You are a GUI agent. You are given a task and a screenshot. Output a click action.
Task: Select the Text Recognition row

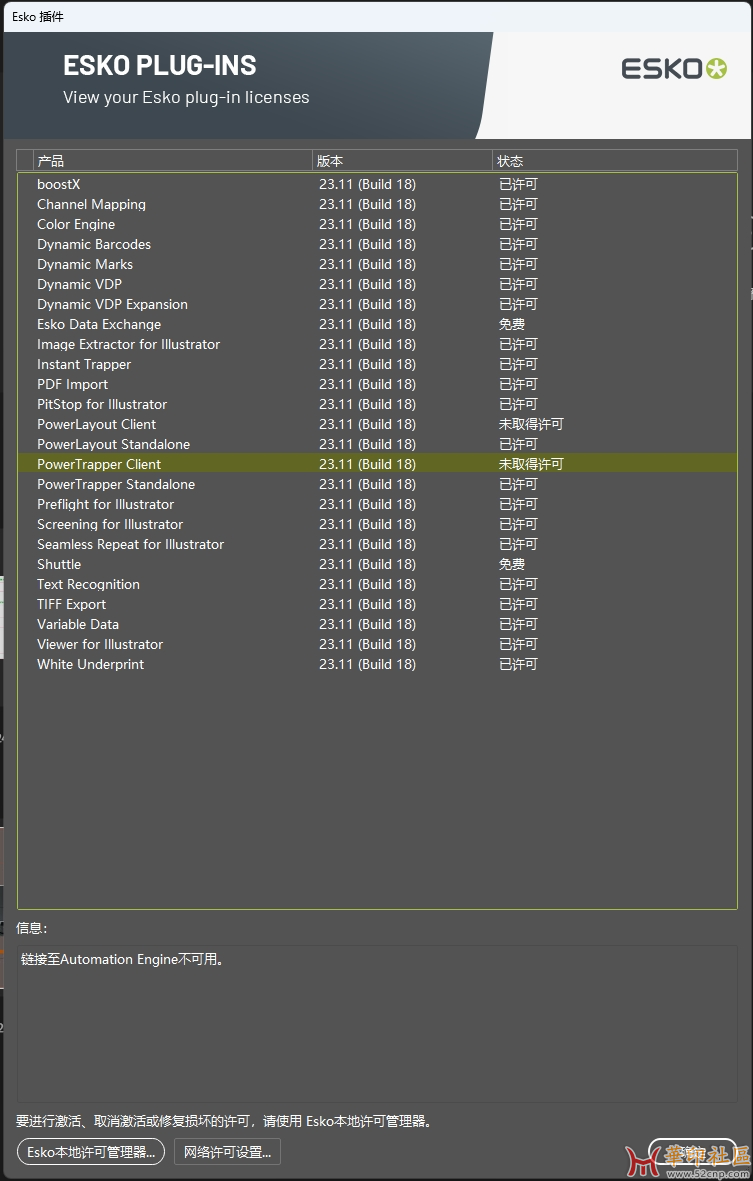coord(377,583)
